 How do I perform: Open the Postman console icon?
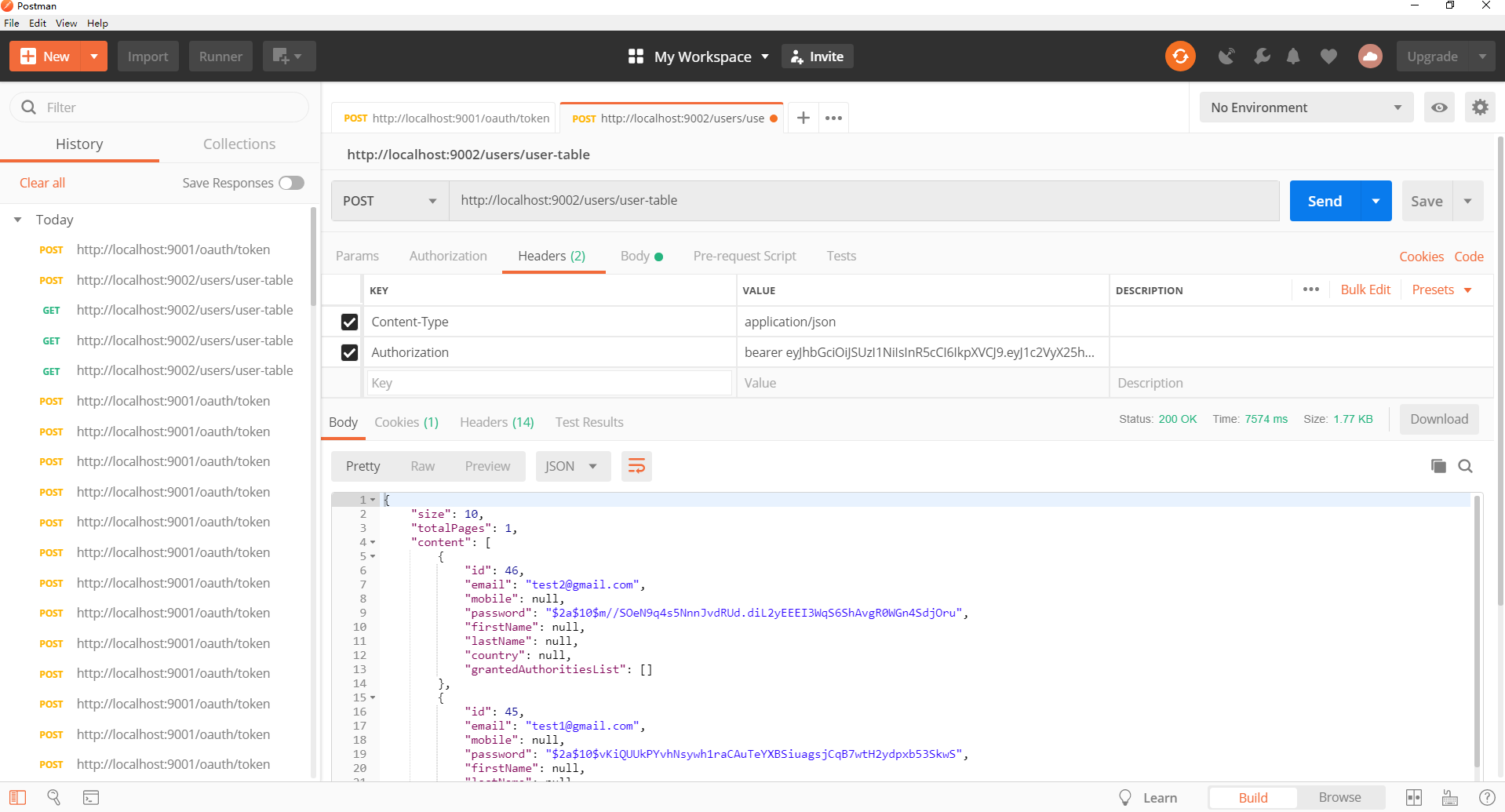(x=91, y=797)
